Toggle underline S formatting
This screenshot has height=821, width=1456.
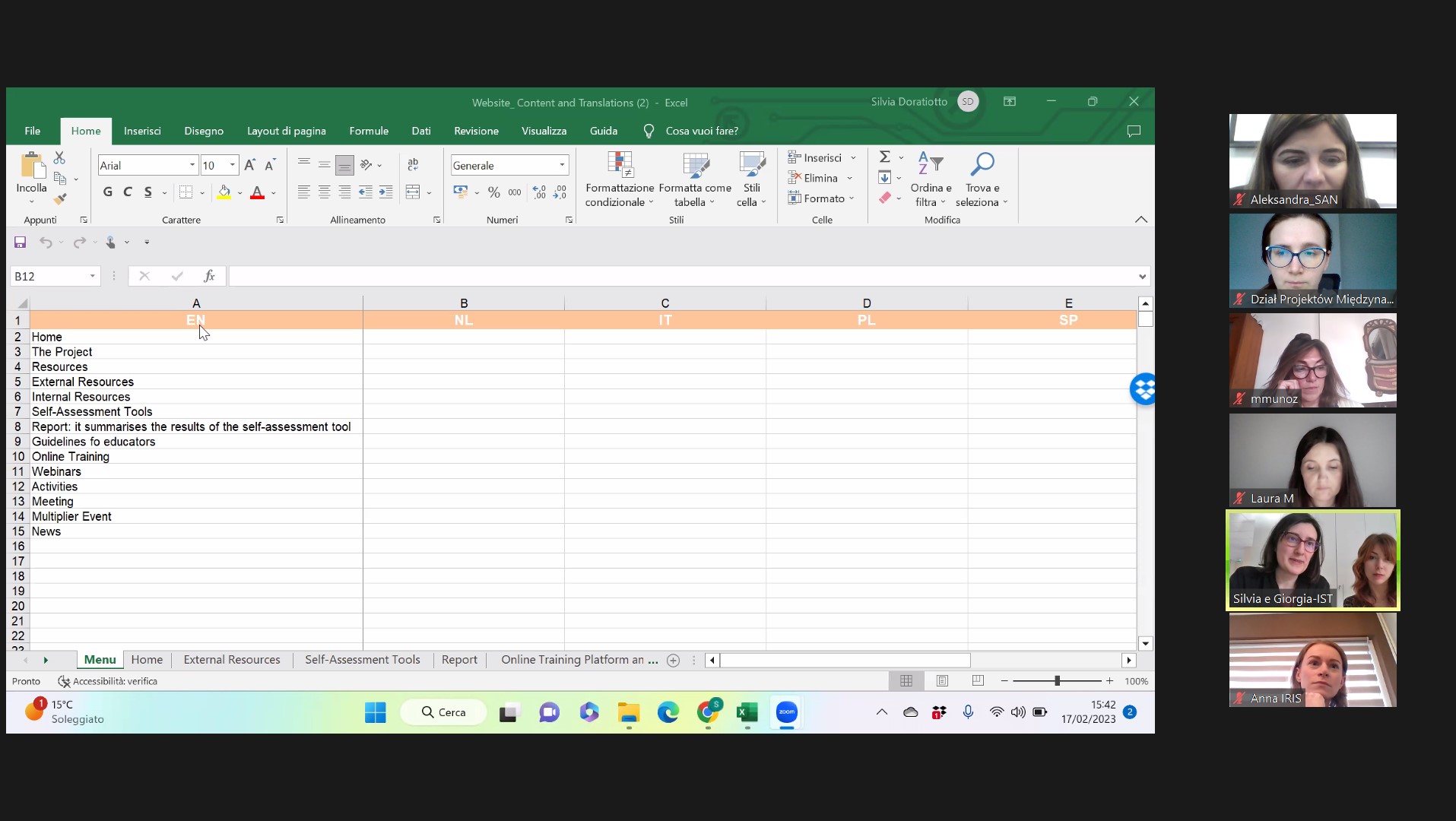pyautogui.click(x=148, y=192)
